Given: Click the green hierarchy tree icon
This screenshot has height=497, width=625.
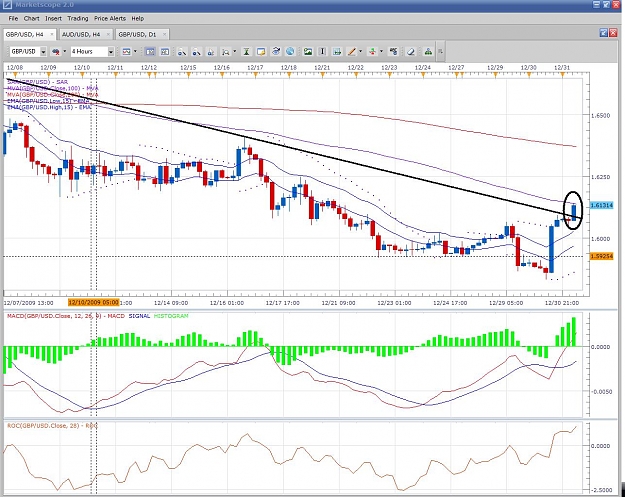Looking at the screenshot, I should point(428,52).
